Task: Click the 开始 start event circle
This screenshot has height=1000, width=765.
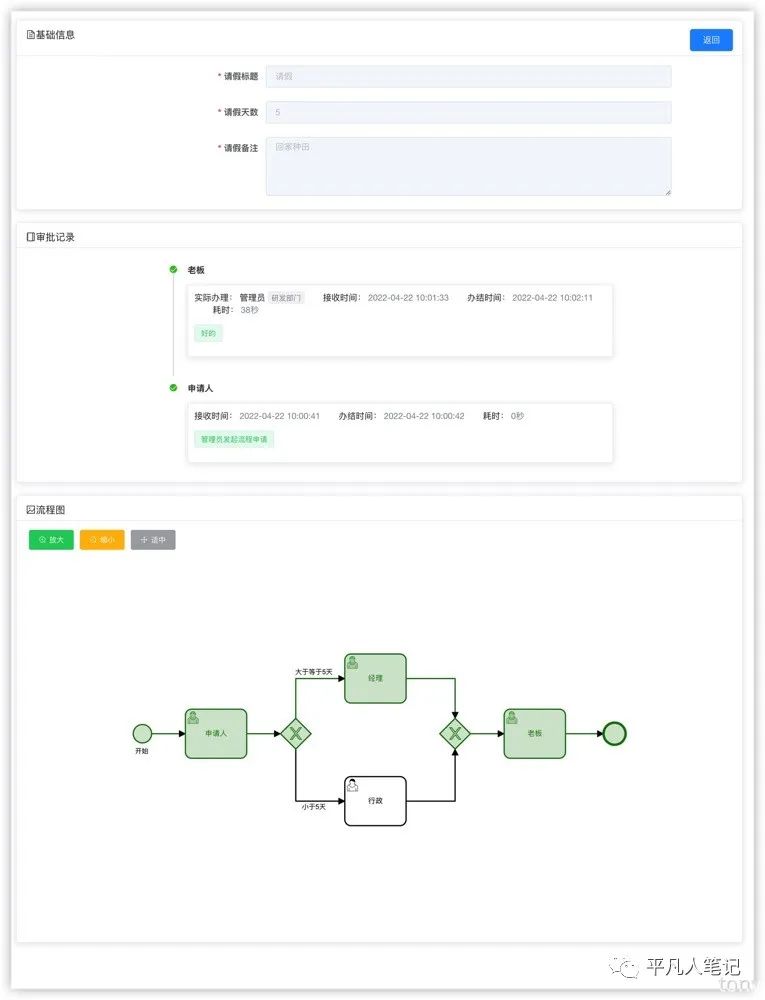Action: (142, 733)
